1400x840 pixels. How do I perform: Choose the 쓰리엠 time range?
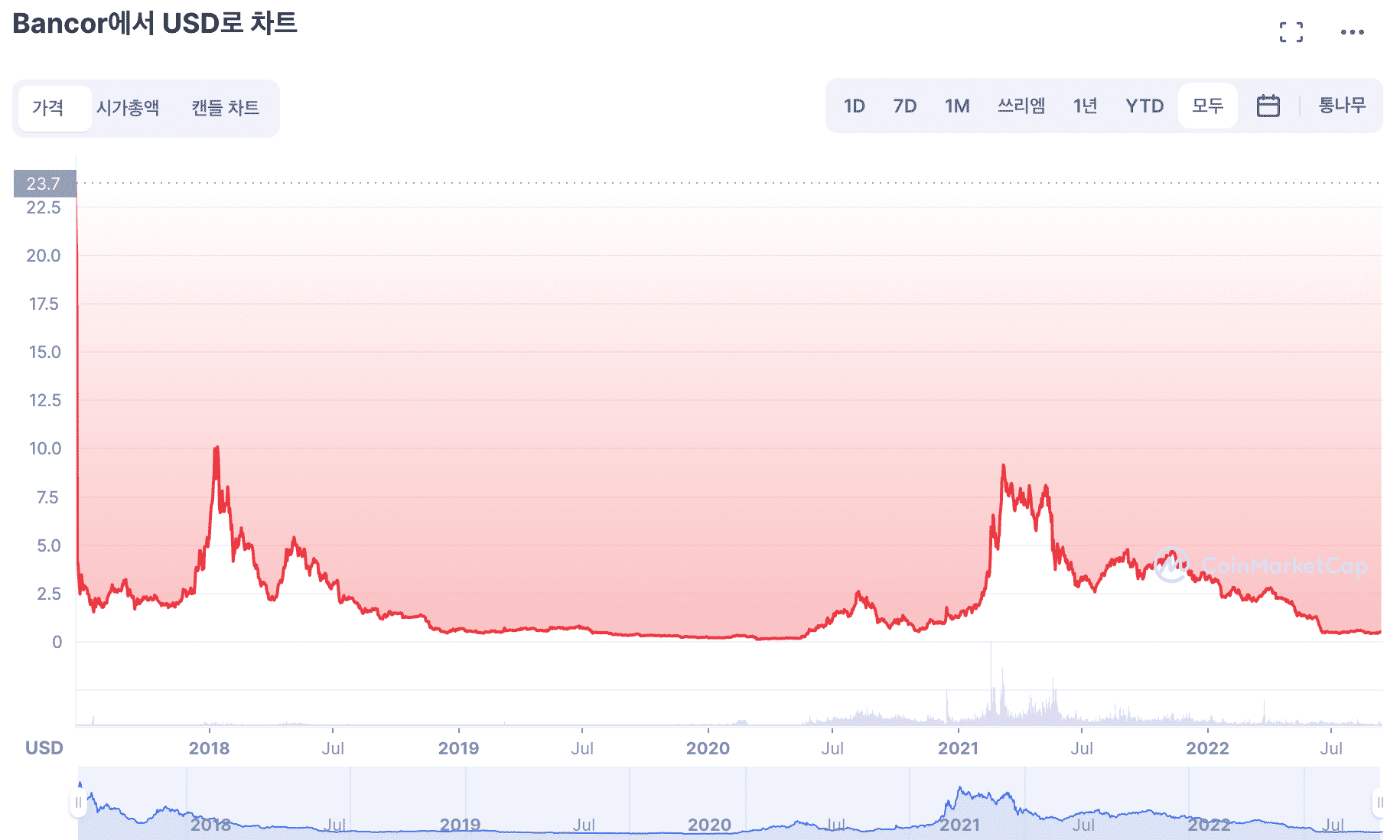click(x=1021, y=106)
